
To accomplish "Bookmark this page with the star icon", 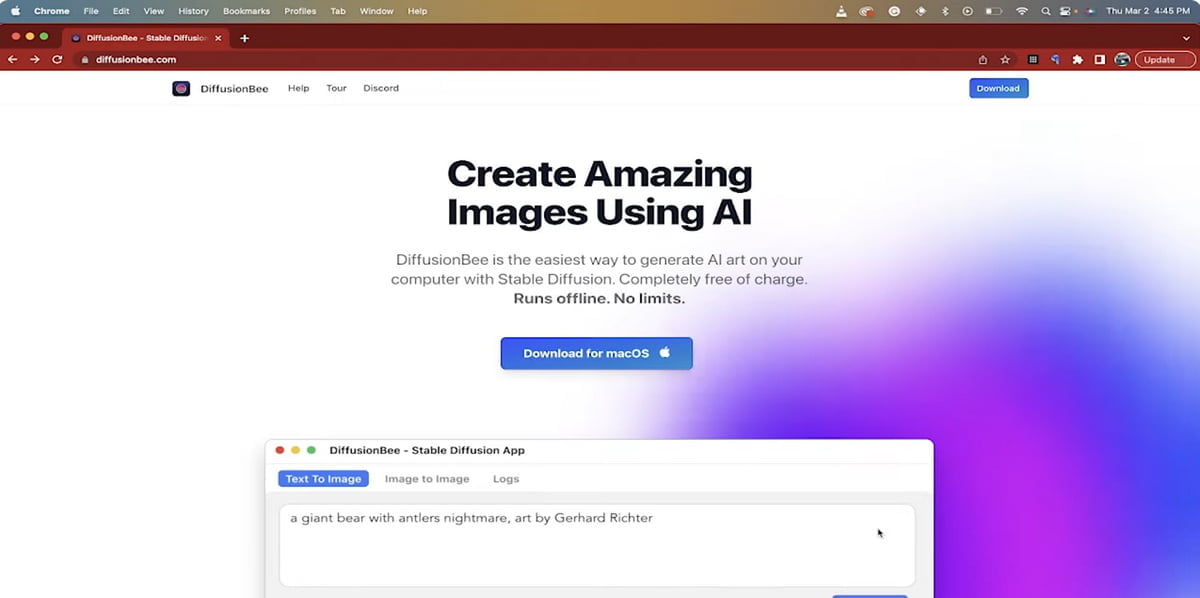I will tap(1006, 59).
